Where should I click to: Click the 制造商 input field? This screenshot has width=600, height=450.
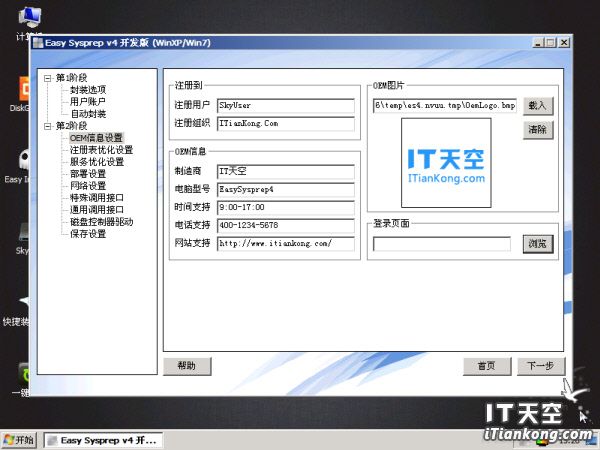click(285, 172)
